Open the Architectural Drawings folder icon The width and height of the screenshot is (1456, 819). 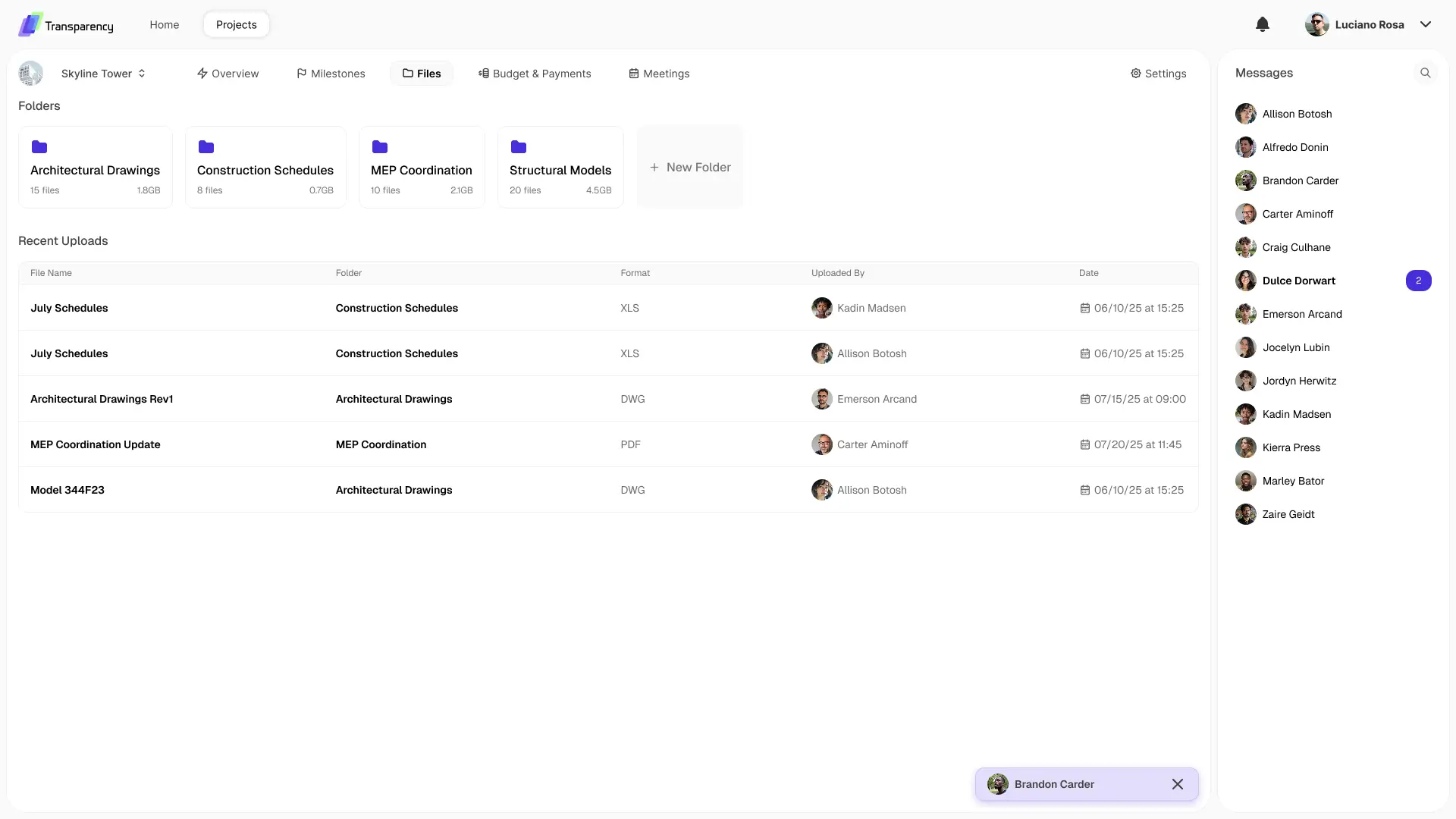click(x=39, y=147)
